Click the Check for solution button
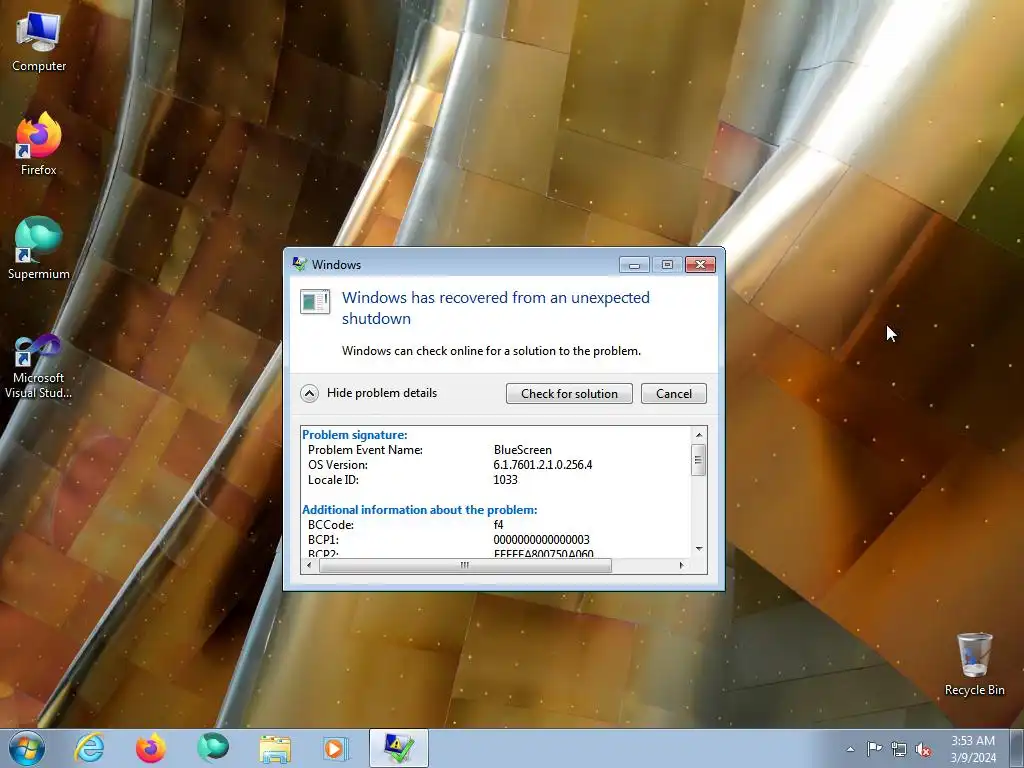Image resolution: width=1024 pixels, height=768 pixels. coord(569,394)
